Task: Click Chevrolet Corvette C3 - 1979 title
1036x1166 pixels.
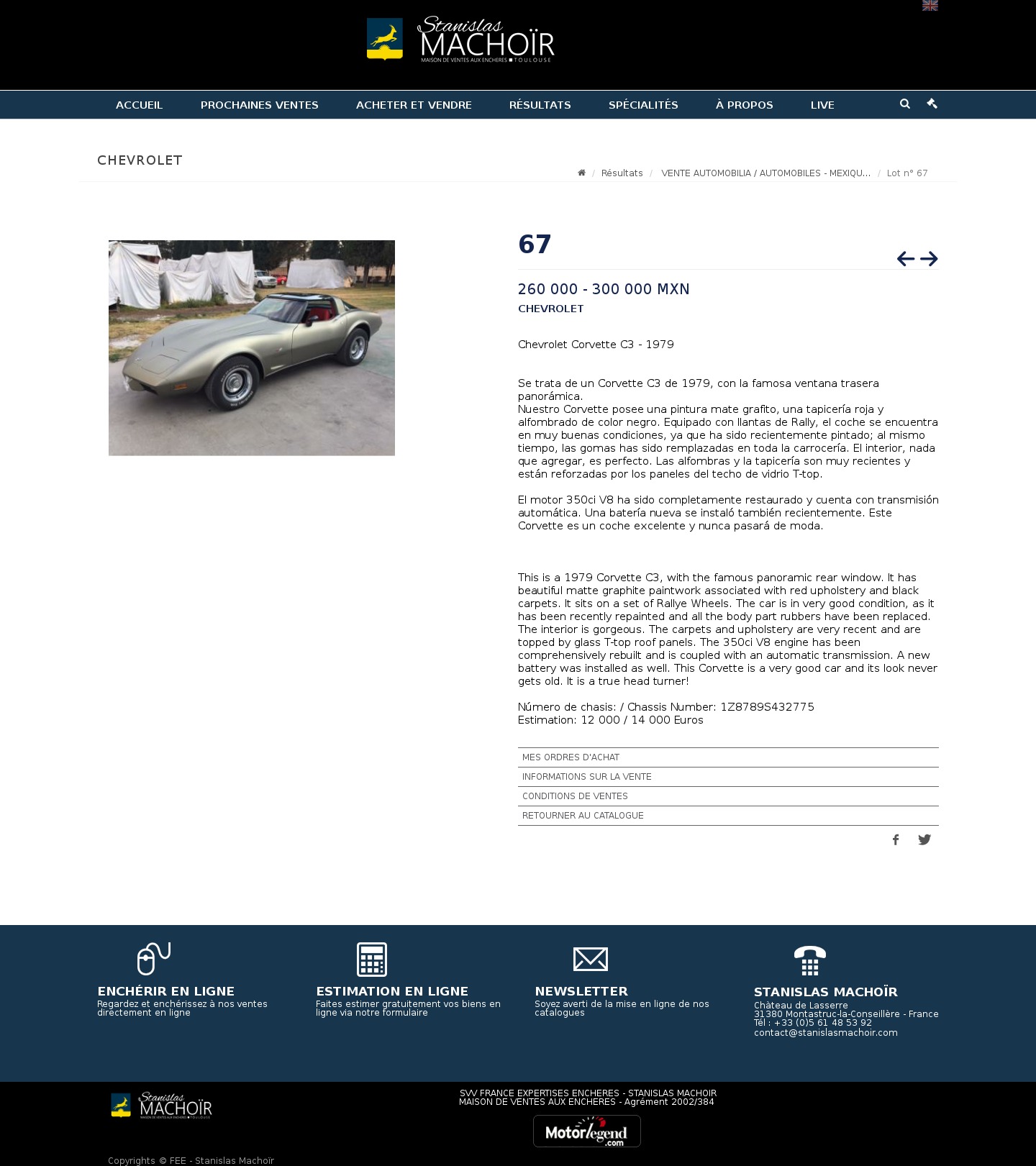Action: click(x=596, y=345)
